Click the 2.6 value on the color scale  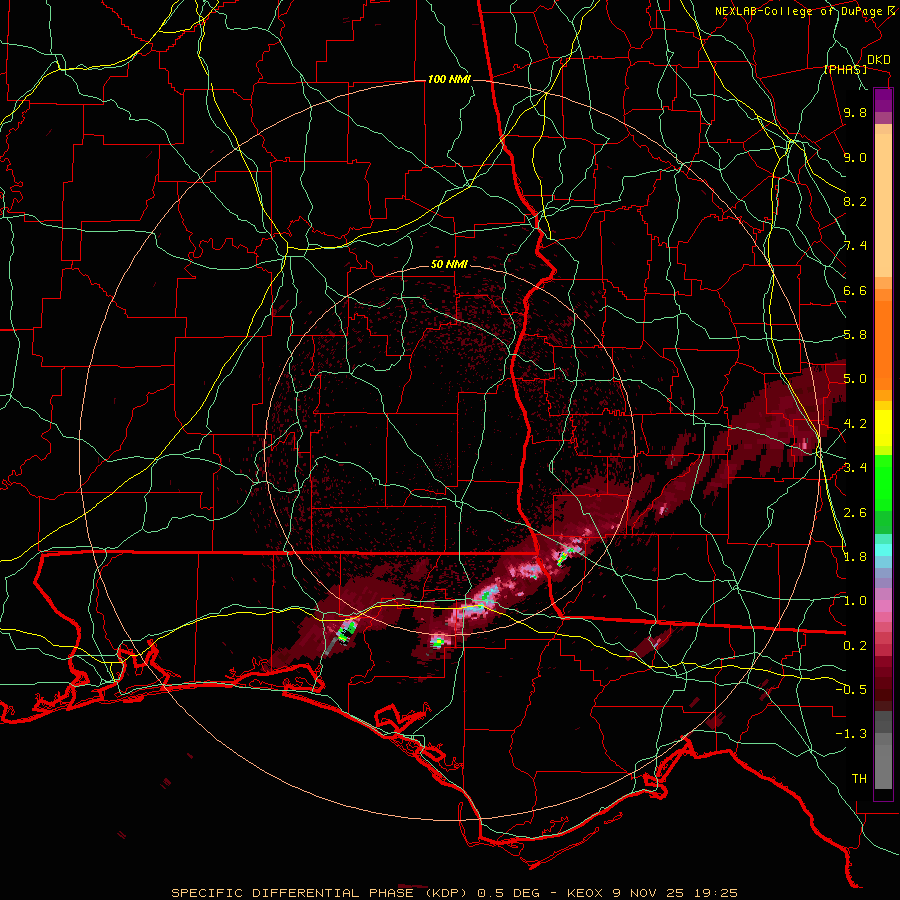pyautogui.click(x=855, y=512)
